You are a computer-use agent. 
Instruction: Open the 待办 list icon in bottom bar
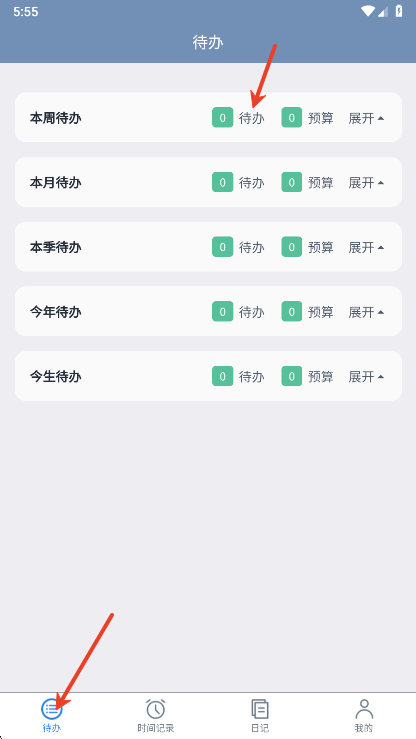pos(52,708)
